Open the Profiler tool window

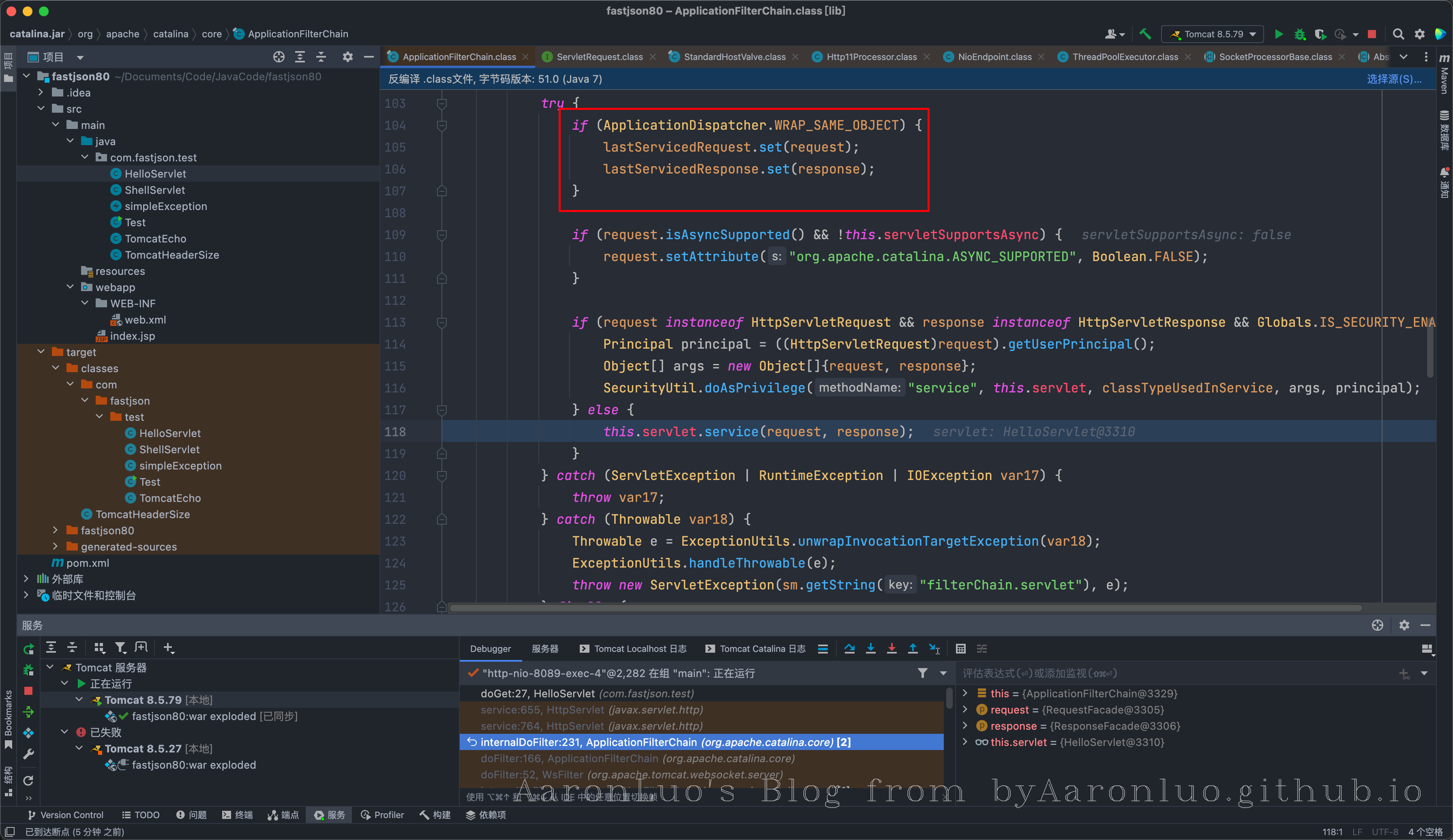point(382,814)
